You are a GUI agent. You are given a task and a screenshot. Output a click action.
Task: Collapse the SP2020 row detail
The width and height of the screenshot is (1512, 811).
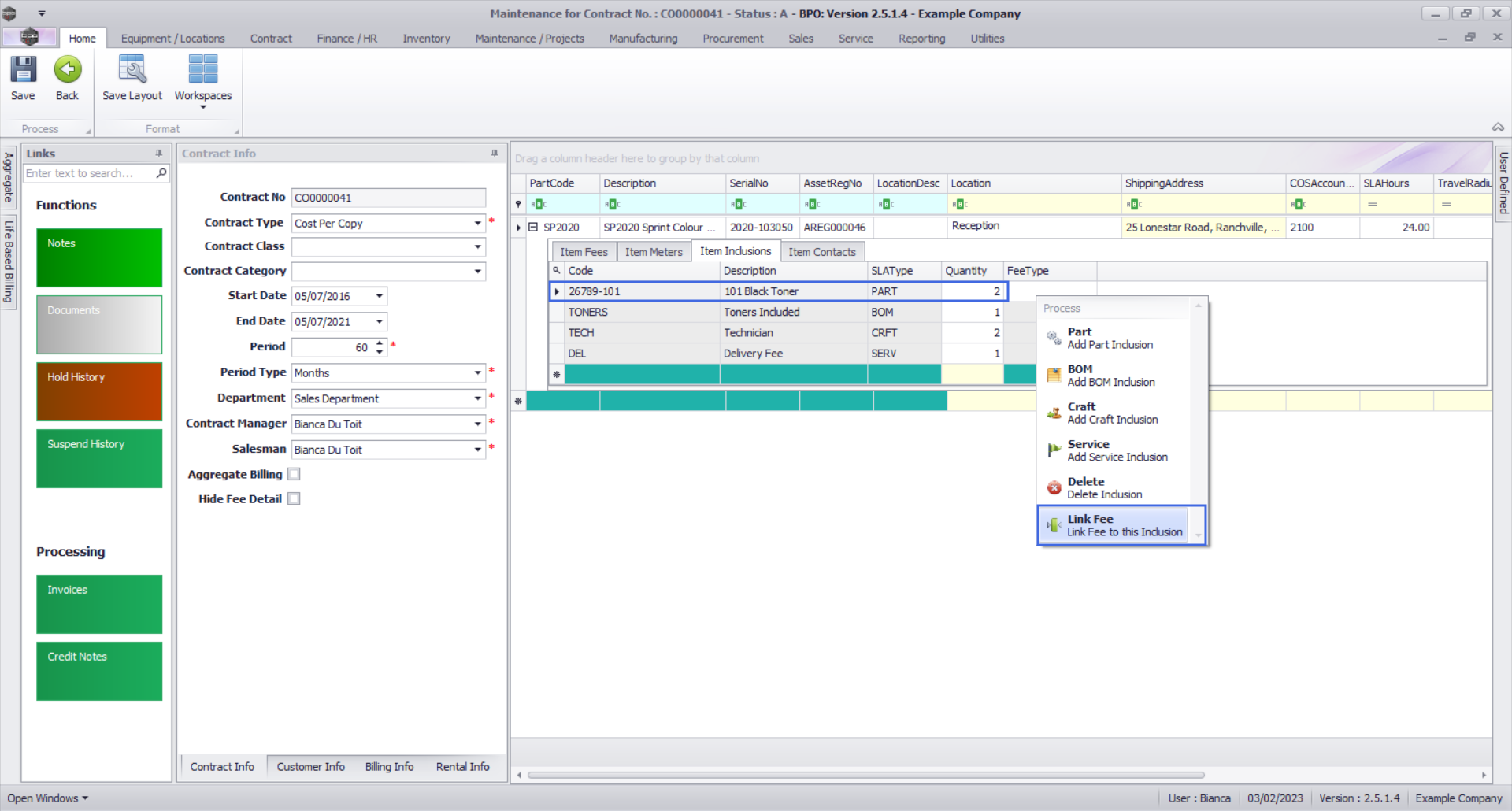point(533,228)
